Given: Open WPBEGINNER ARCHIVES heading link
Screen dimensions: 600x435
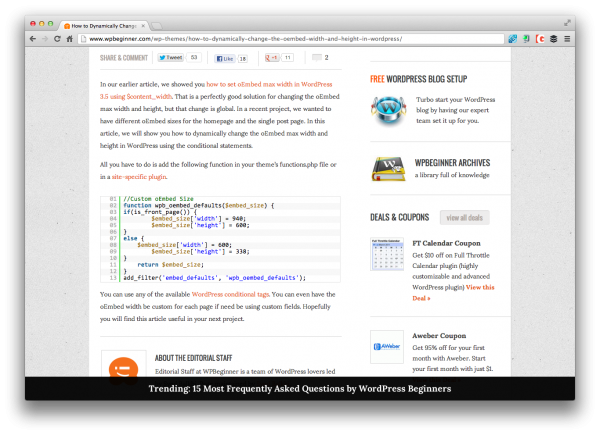Looking at the screenshot, I should point(452,163).
